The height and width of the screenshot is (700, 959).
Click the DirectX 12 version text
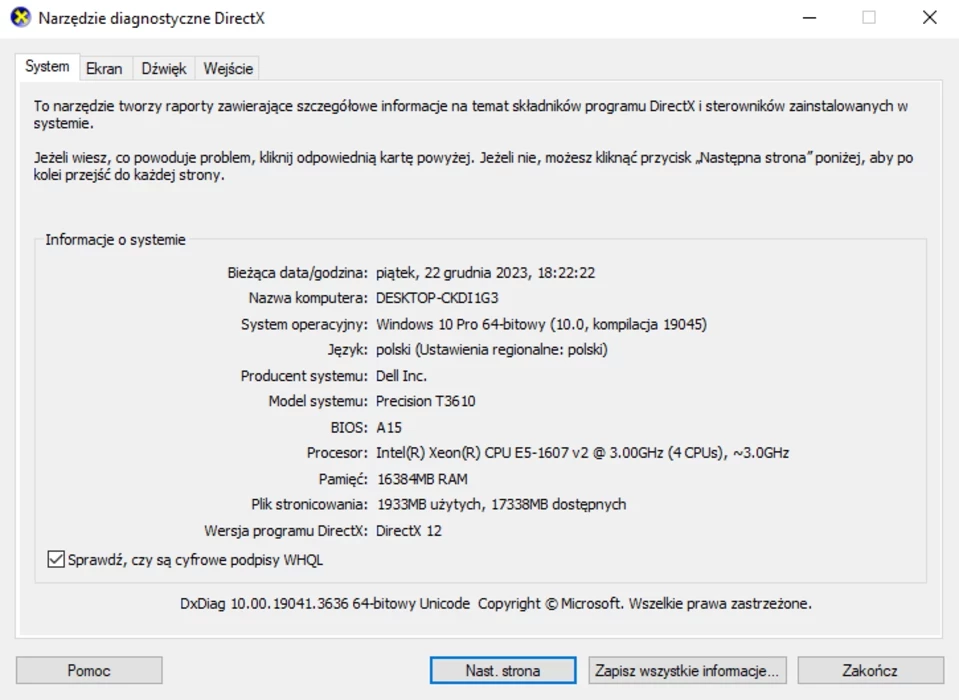coord(408,530)
